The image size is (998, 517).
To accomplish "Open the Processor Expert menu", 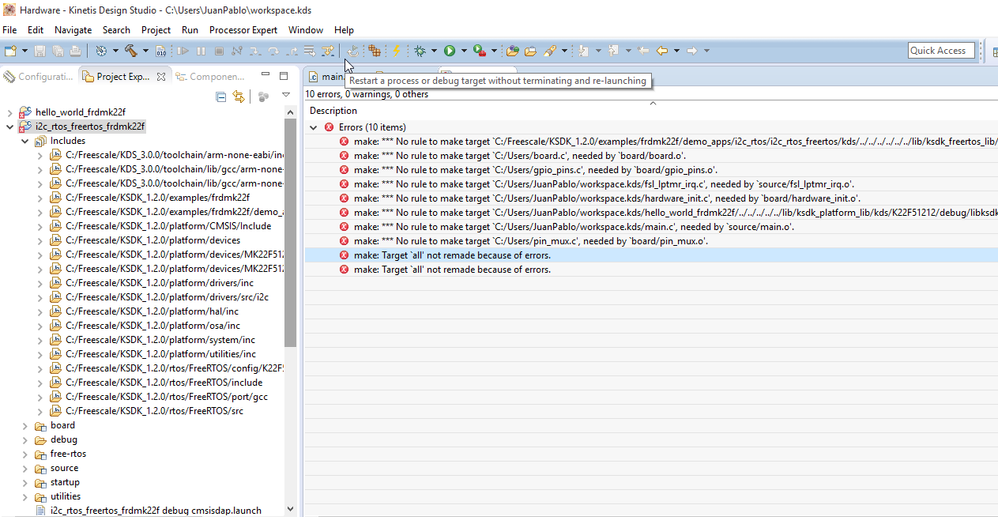I will coord(243,30).
